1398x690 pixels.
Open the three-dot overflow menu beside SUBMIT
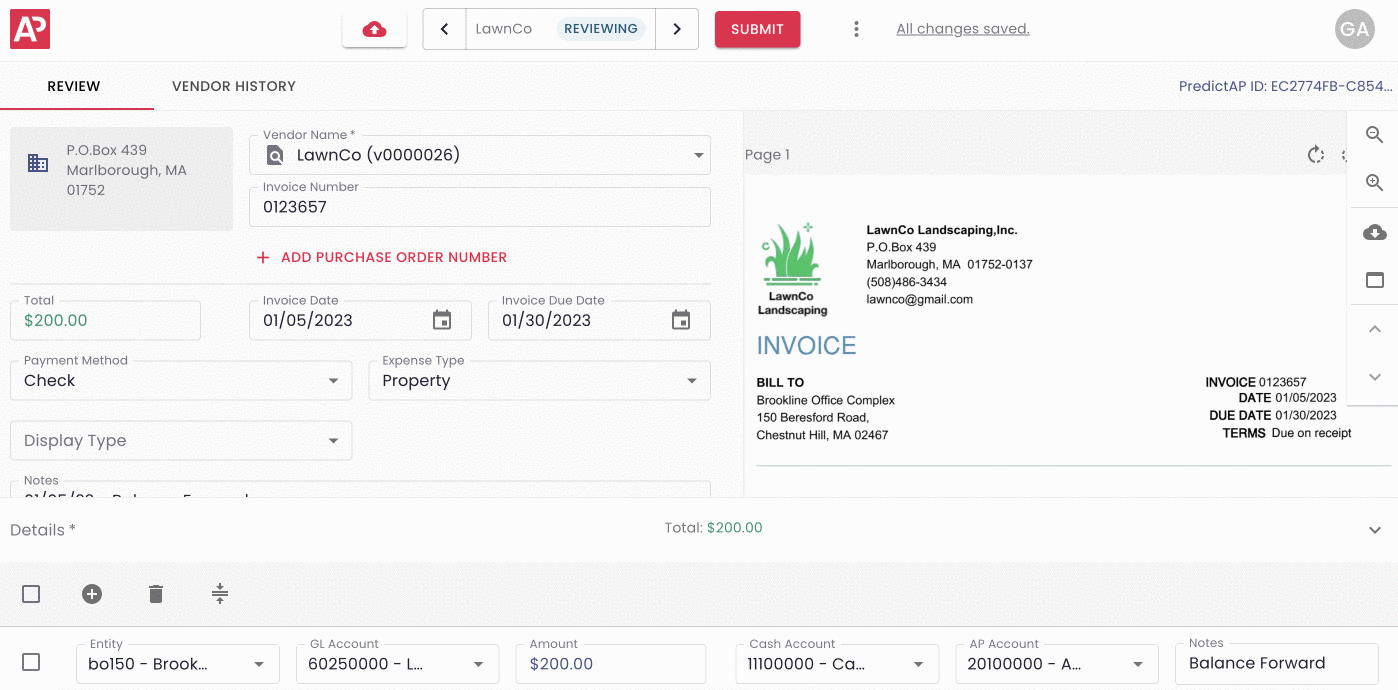point(856,28)
